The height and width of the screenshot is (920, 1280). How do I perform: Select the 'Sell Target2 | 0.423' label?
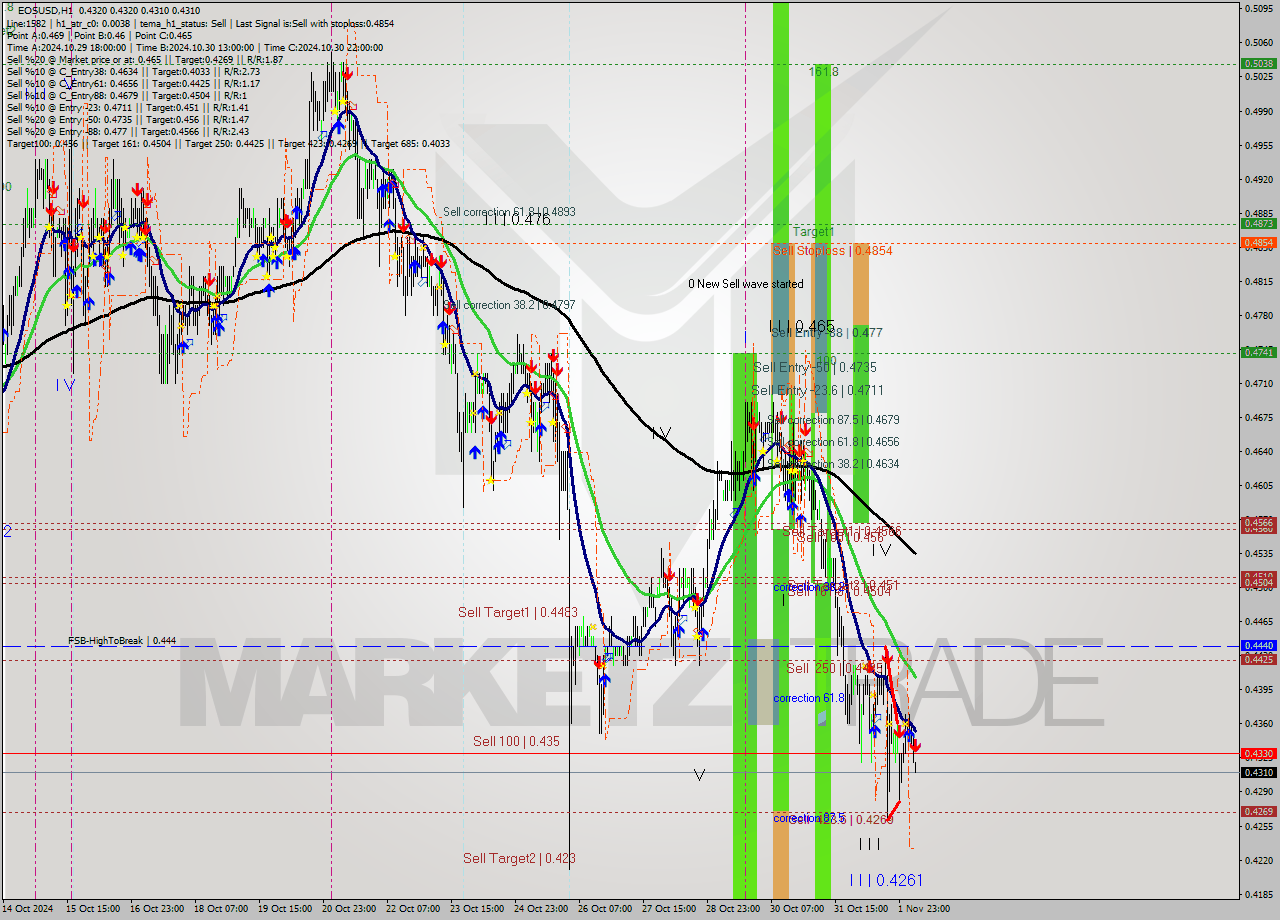tap(519, 858)
